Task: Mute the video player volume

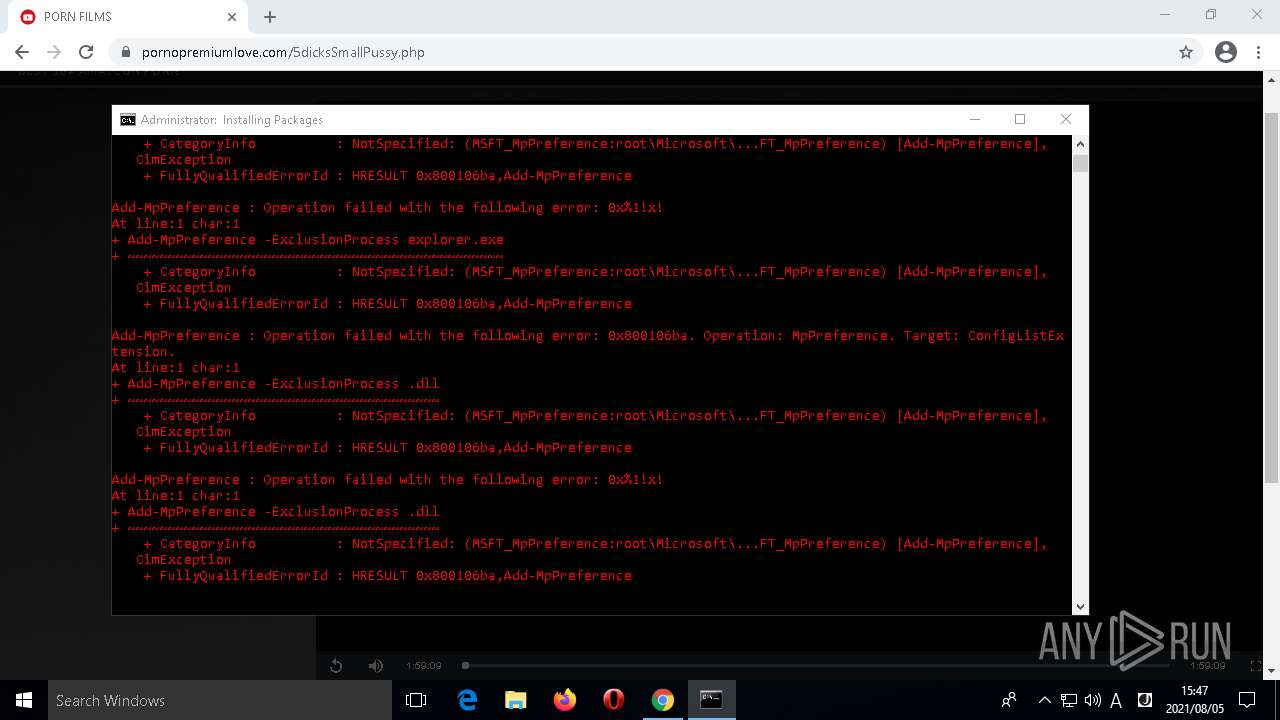Action: (375, 666)
